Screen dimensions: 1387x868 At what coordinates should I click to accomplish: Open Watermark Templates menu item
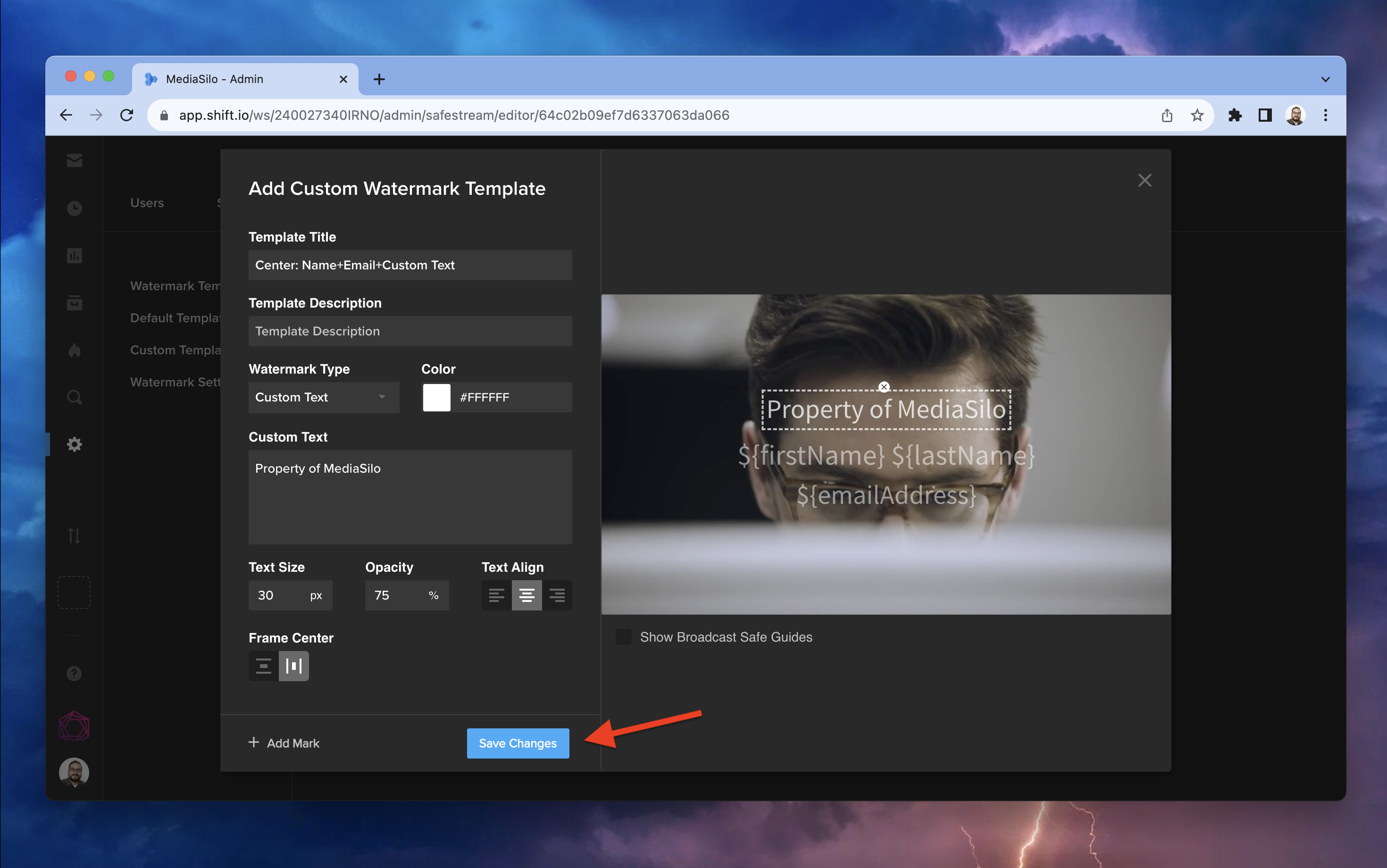(175, 286)
